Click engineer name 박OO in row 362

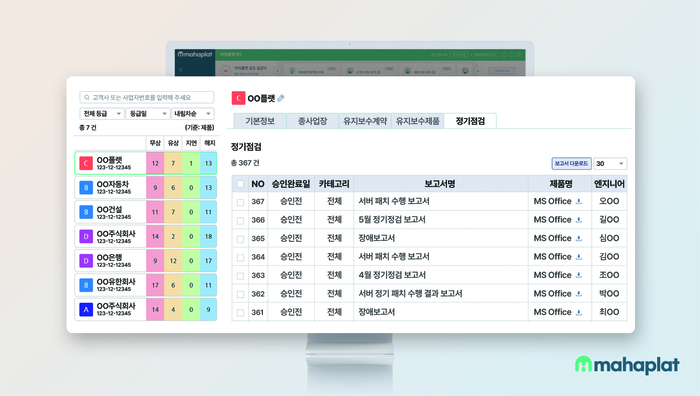click(x=609, y=294)
